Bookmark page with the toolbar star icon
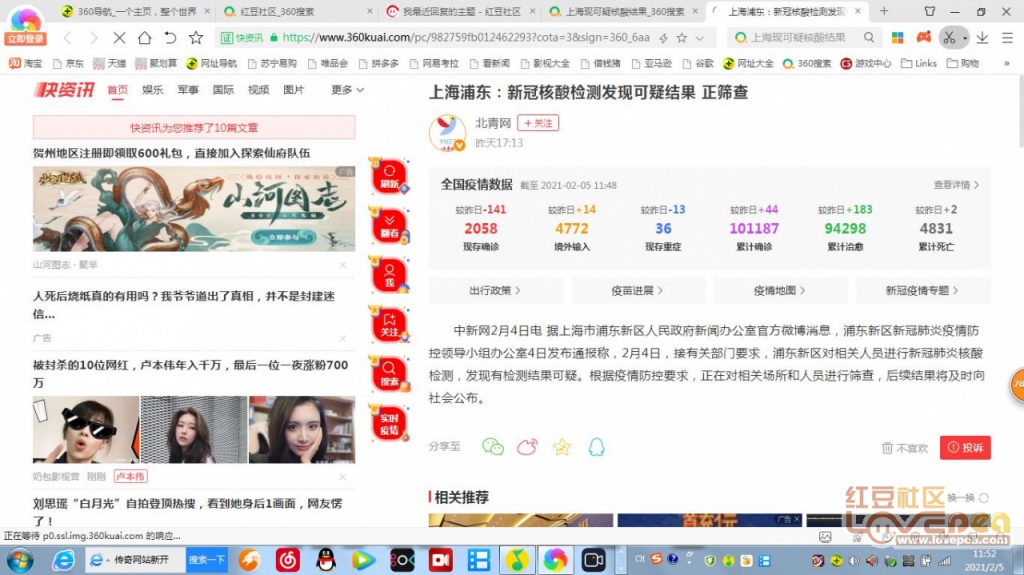This screenshot has height=575, width=1024. coord(195,38)
